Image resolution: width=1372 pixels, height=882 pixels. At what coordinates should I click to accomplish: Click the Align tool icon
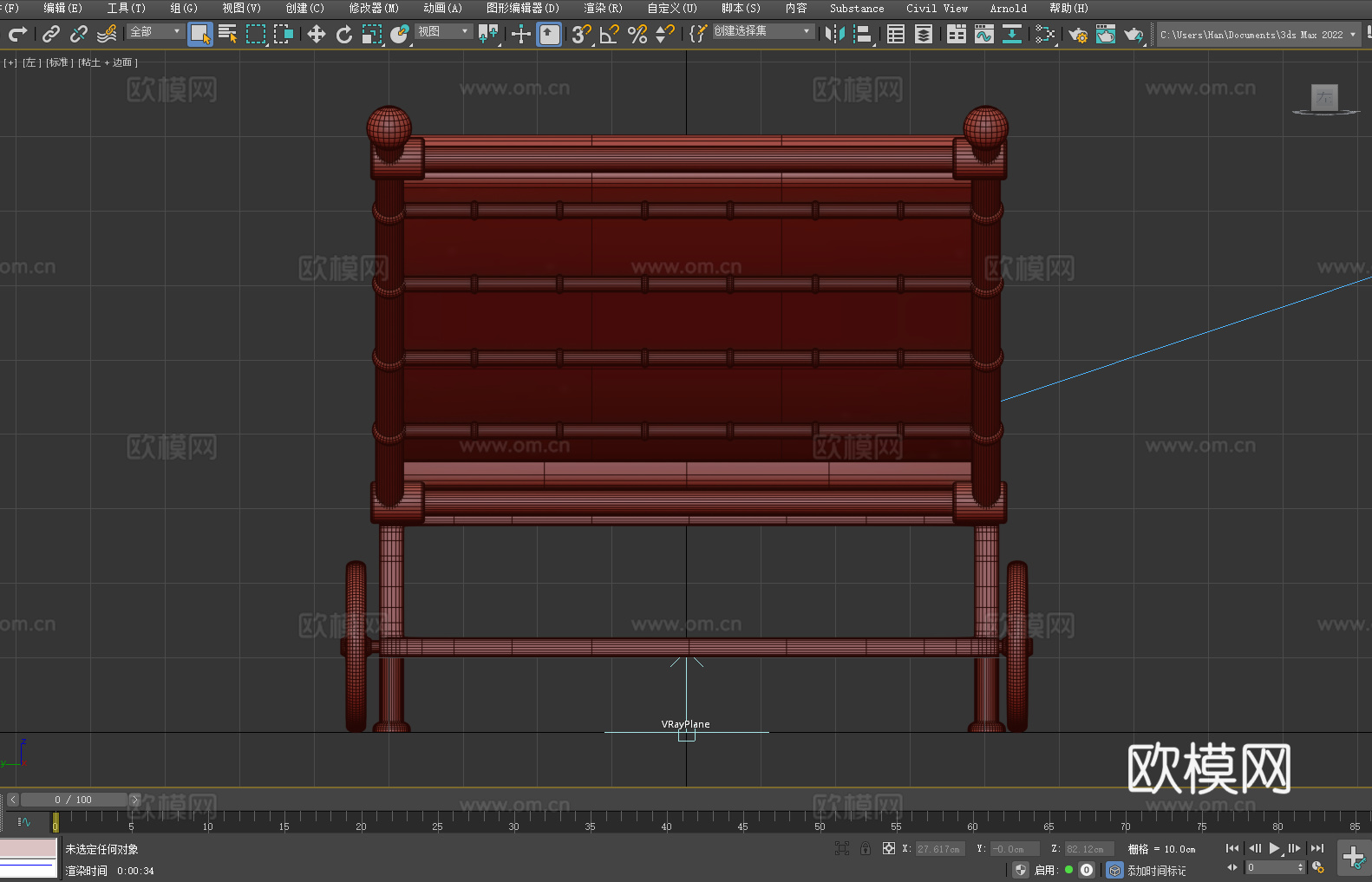tap(863, 34)
